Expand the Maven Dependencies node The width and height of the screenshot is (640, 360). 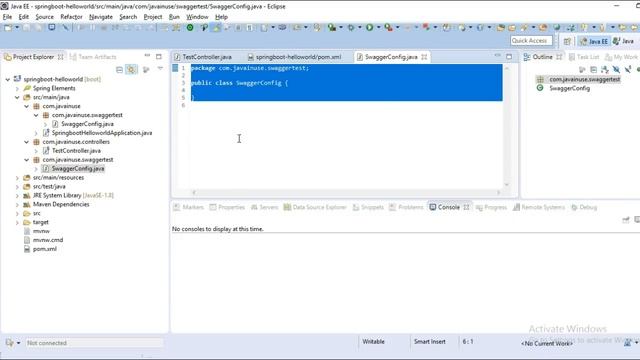tap(17, 204)
